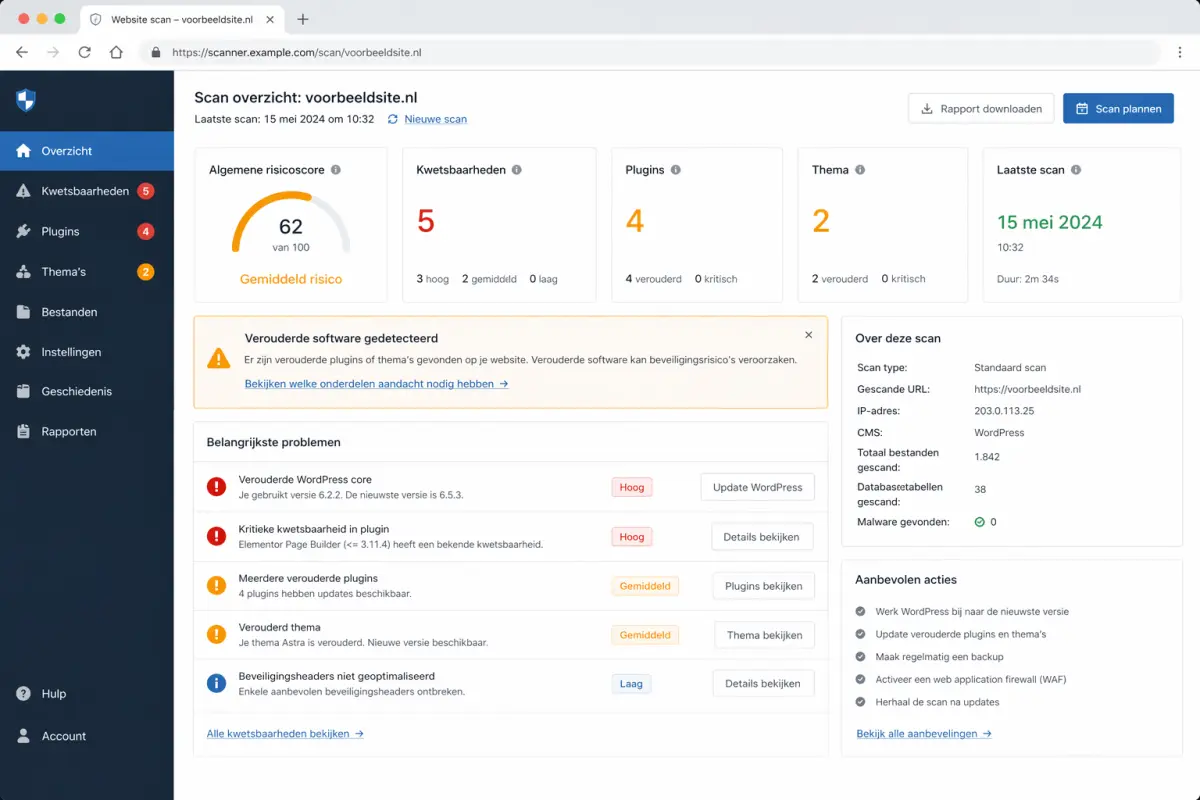This screenshot has height=800, width=1200.
Task: Click the red 4 badge on Plugins
Action: (x=146, y=231)
